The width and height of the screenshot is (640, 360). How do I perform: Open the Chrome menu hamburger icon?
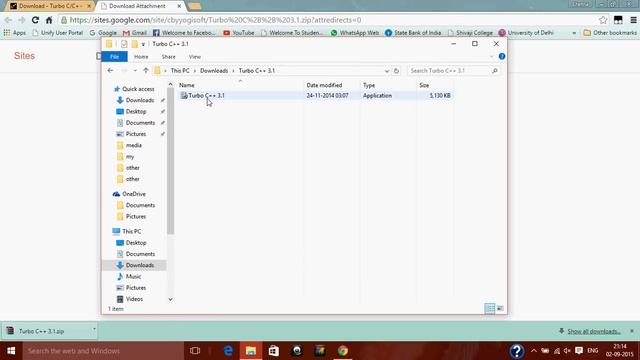(x=633, y=20)
